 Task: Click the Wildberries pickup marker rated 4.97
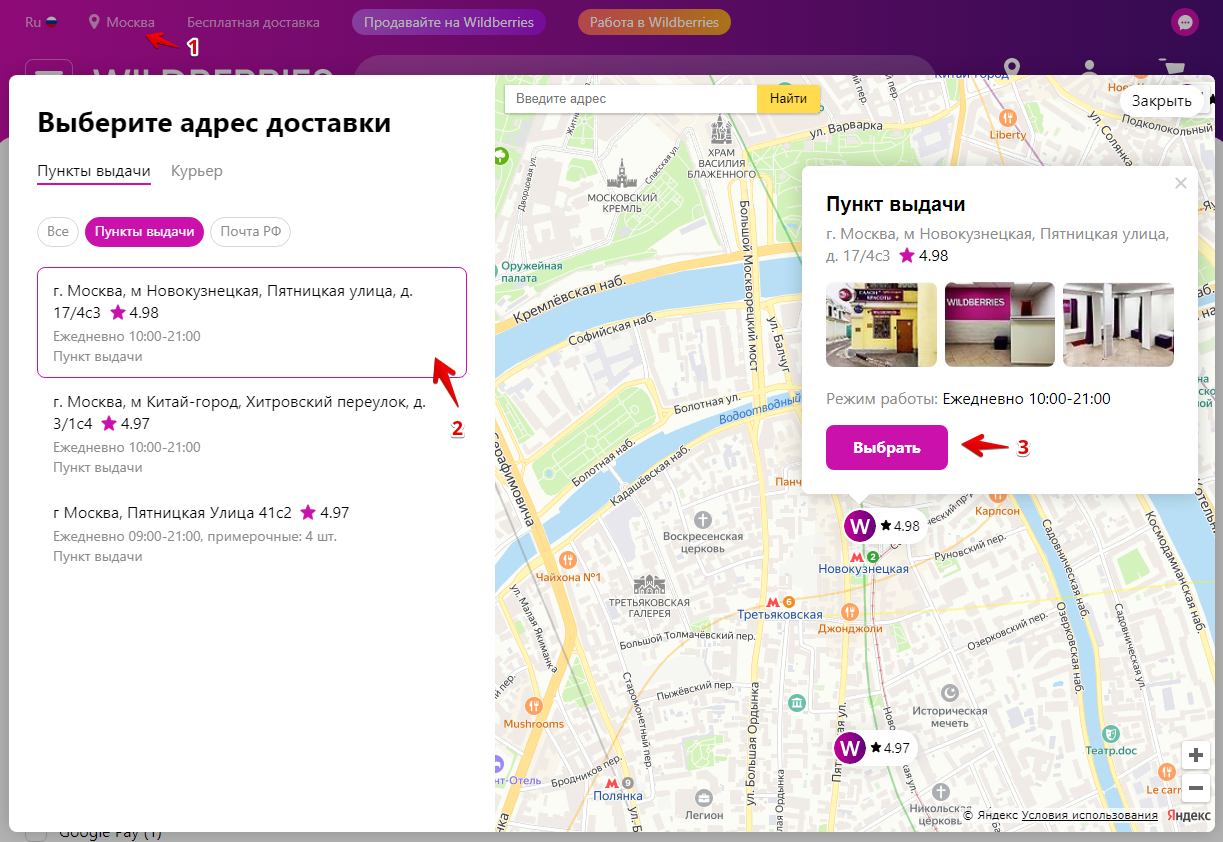[x=850, y=747]
